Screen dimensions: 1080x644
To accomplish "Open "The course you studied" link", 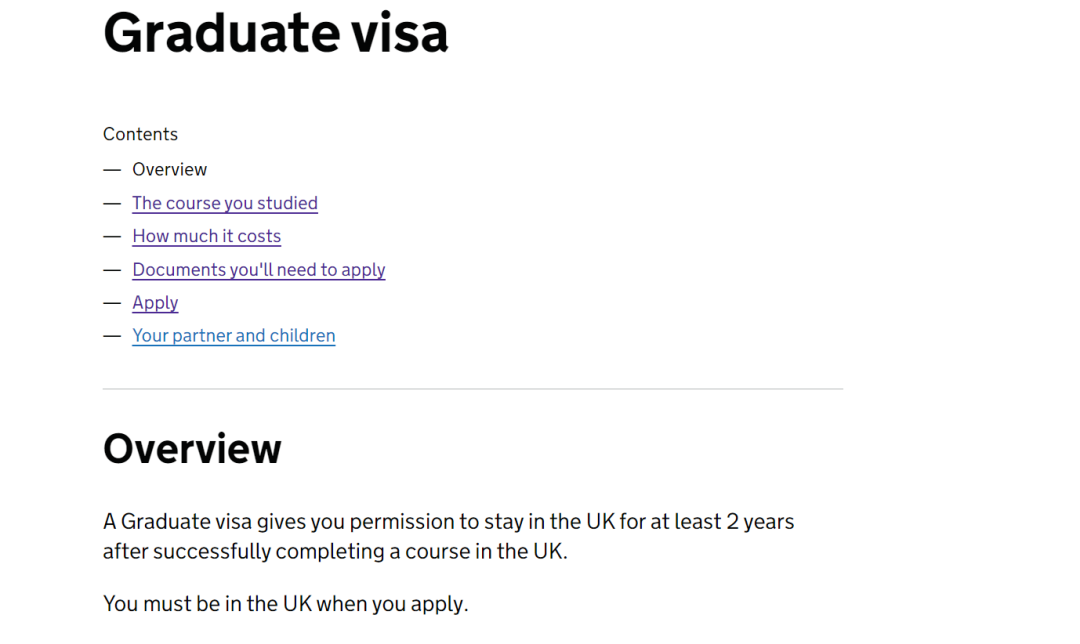I will 224,203.
